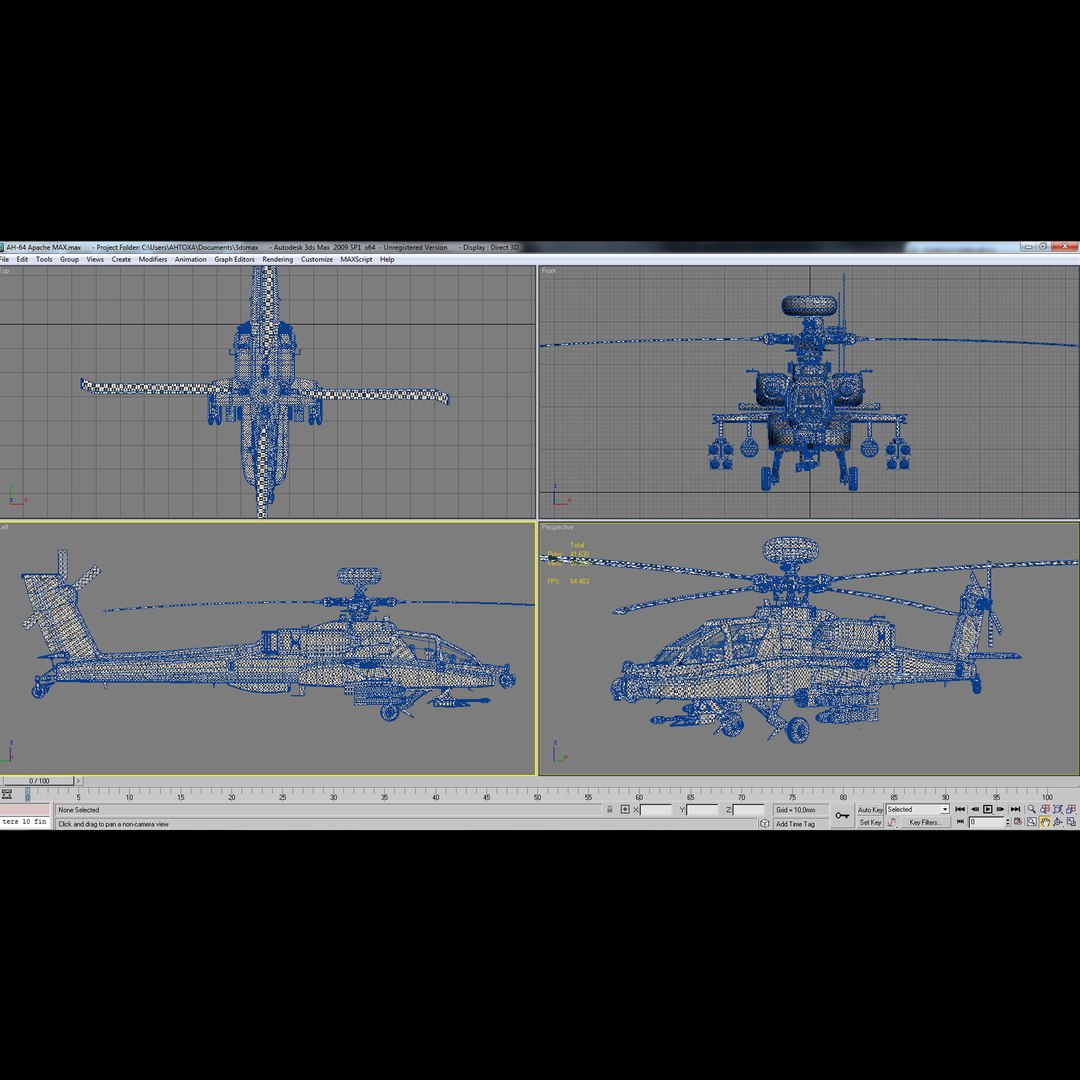This screenshot has width=1080, height=1080.
Task: Open the File menu
Action: tap(4, 260)
